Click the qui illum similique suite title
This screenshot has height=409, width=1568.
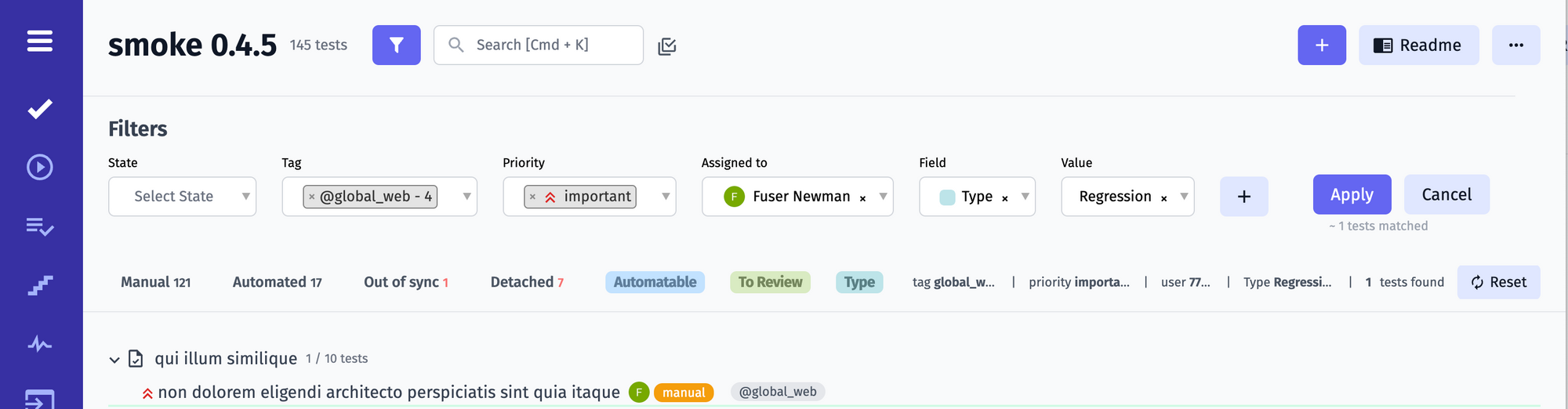226,358
